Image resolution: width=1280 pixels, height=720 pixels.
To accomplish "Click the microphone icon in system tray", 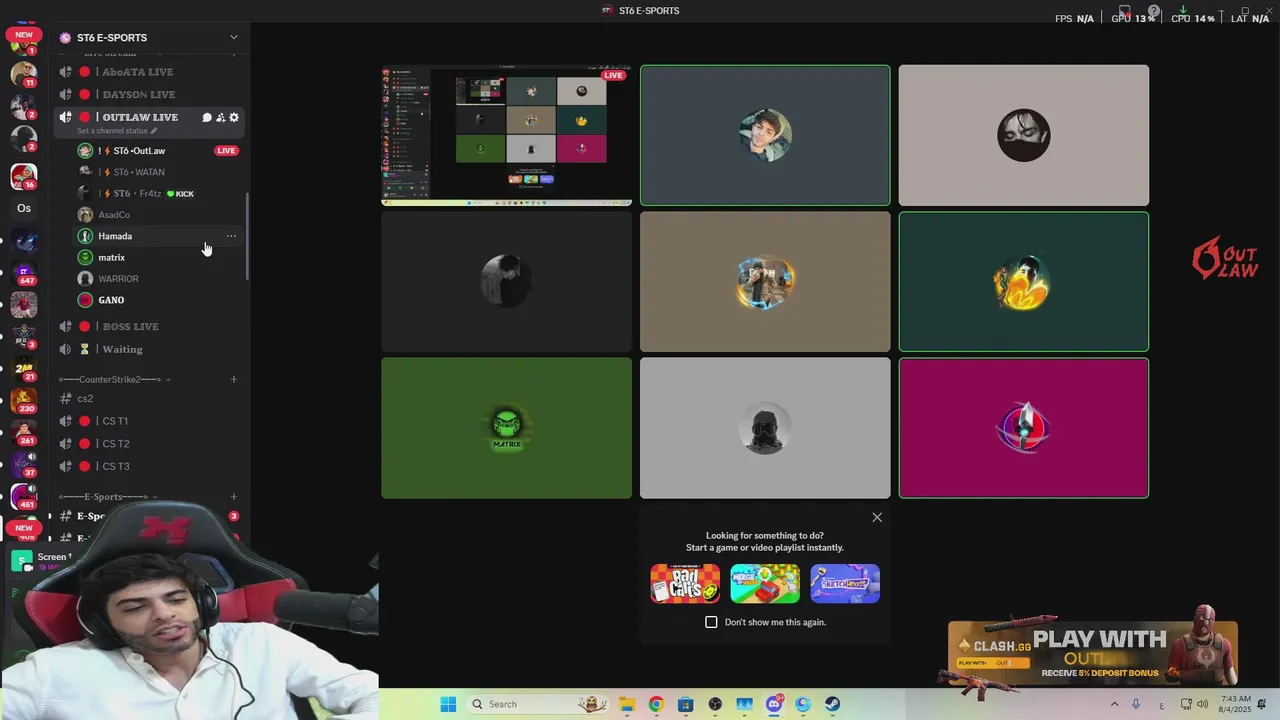I will click(x=1136, y=704).
